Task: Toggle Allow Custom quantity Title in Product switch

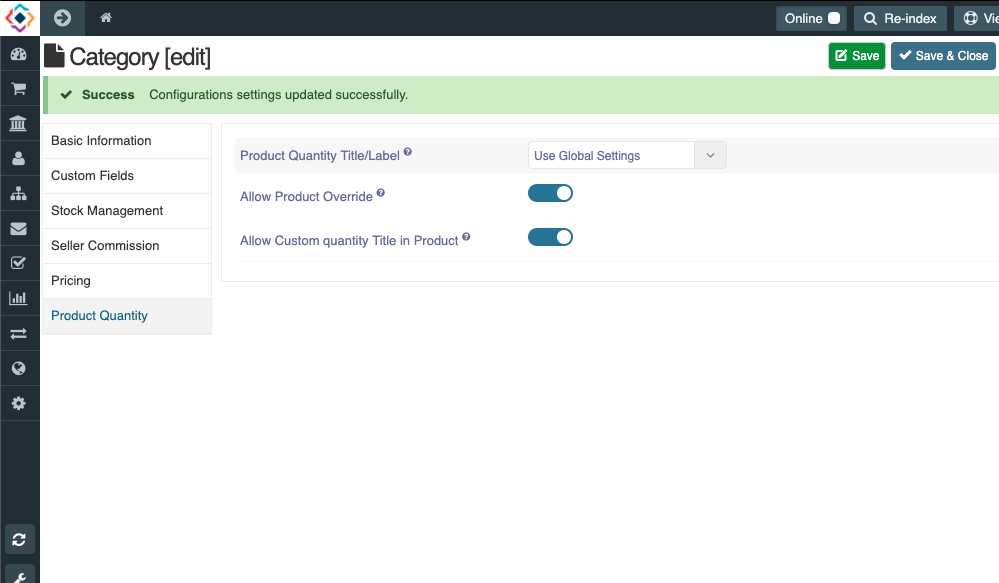Action: tap(550, 237)
